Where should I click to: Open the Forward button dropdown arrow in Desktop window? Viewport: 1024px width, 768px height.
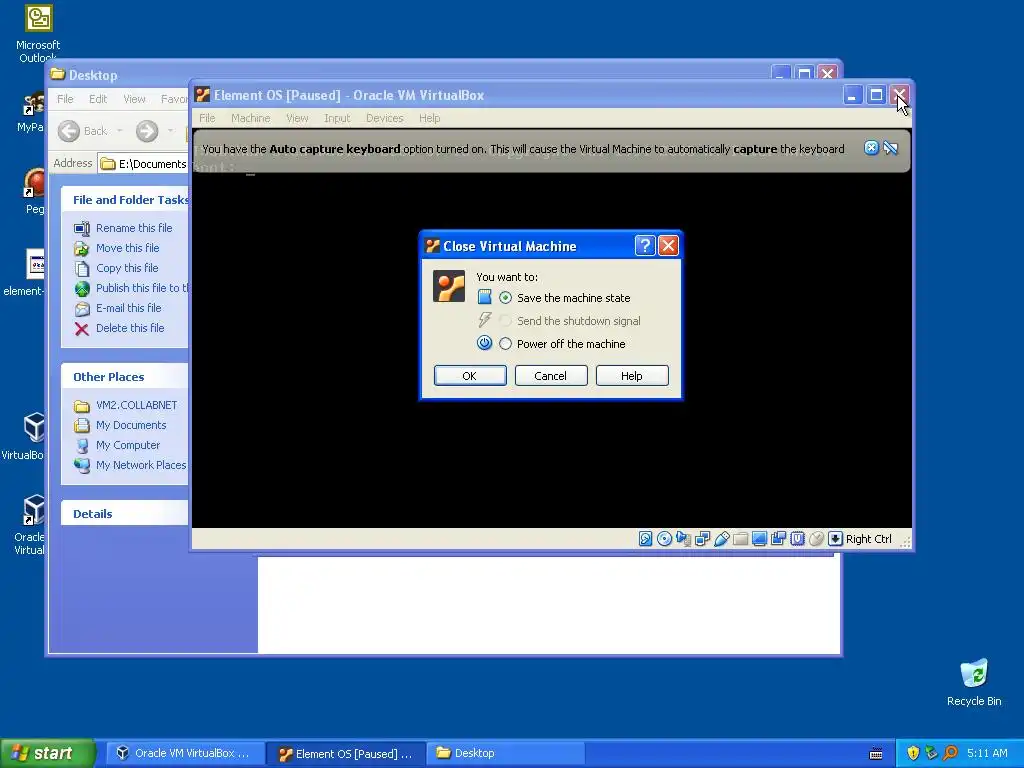[170, 131]
